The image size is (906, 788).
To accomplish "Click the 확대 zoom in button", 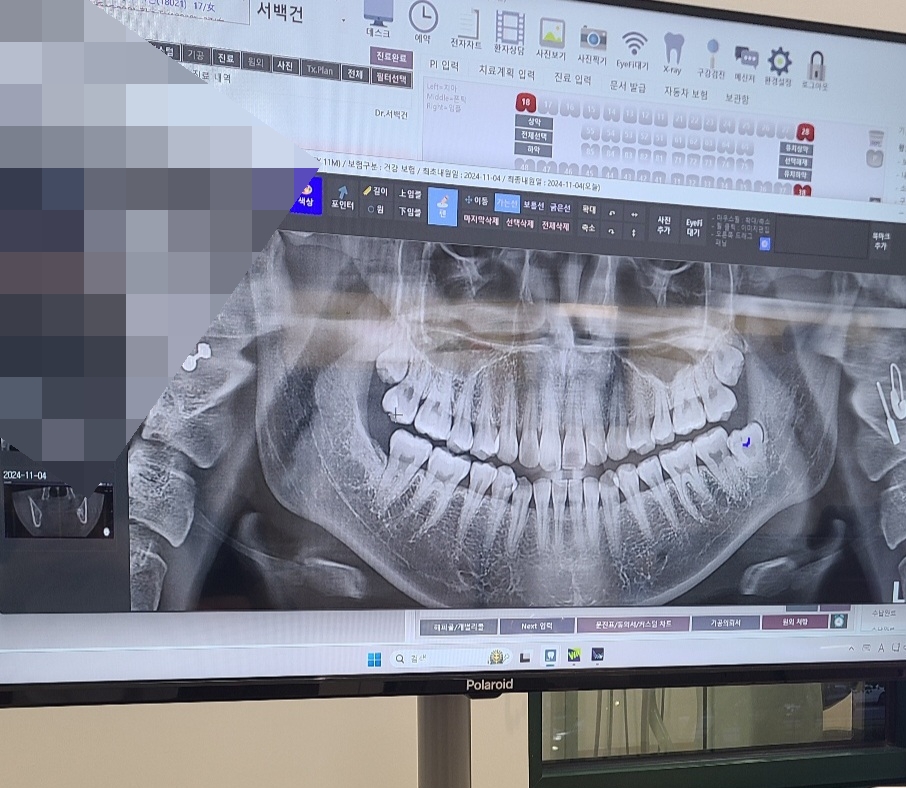I will 588,210.
